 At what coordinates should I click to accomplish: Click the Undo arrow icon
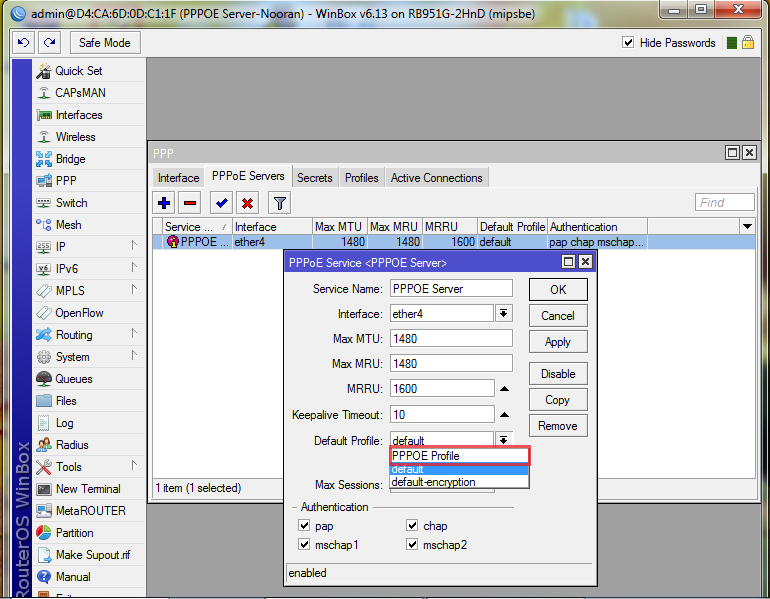pos(23,43)
